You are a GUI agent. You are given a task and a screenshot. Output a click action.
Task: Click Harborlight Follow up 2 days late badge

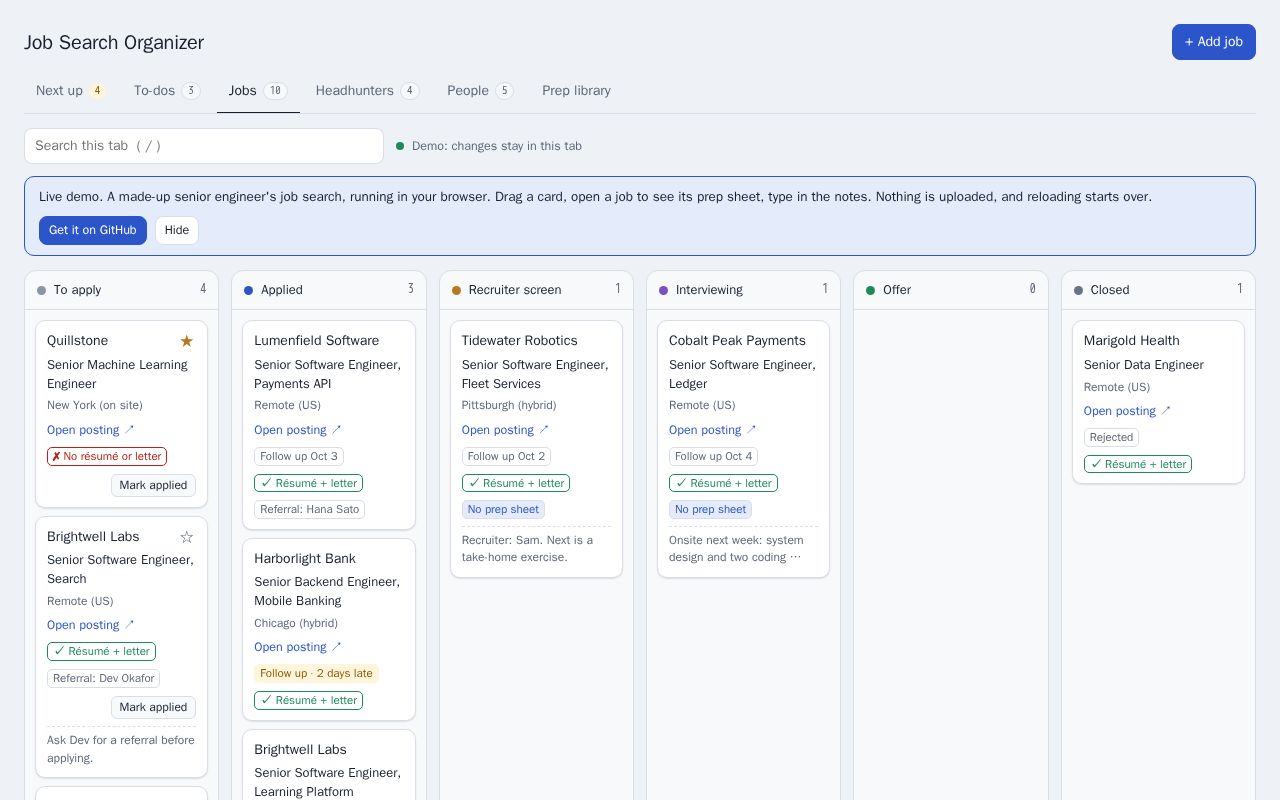point(316,673)
